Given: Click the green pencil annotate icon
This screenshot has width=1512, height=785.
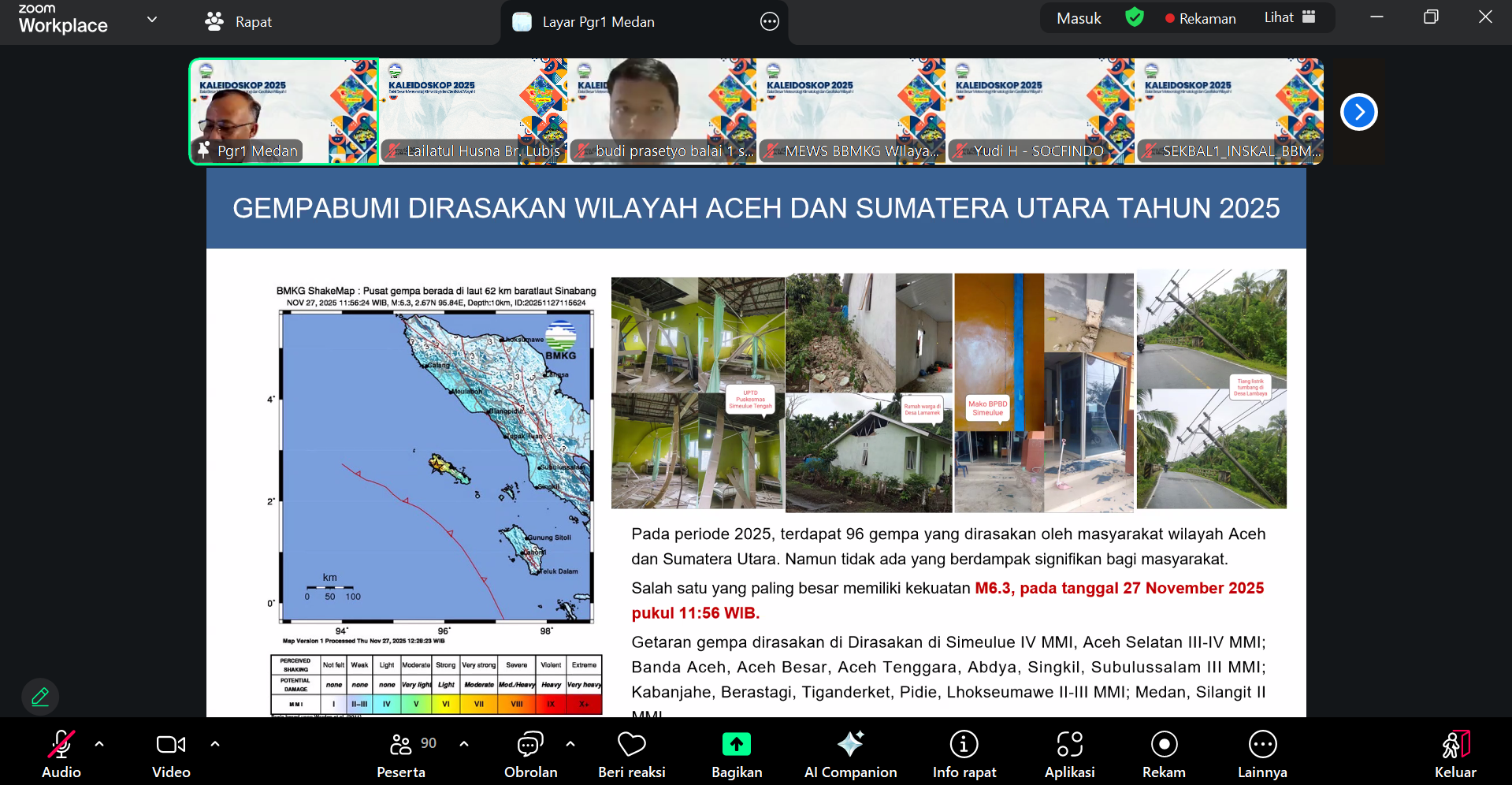Looking at the screenshot, I should [40, 697].
